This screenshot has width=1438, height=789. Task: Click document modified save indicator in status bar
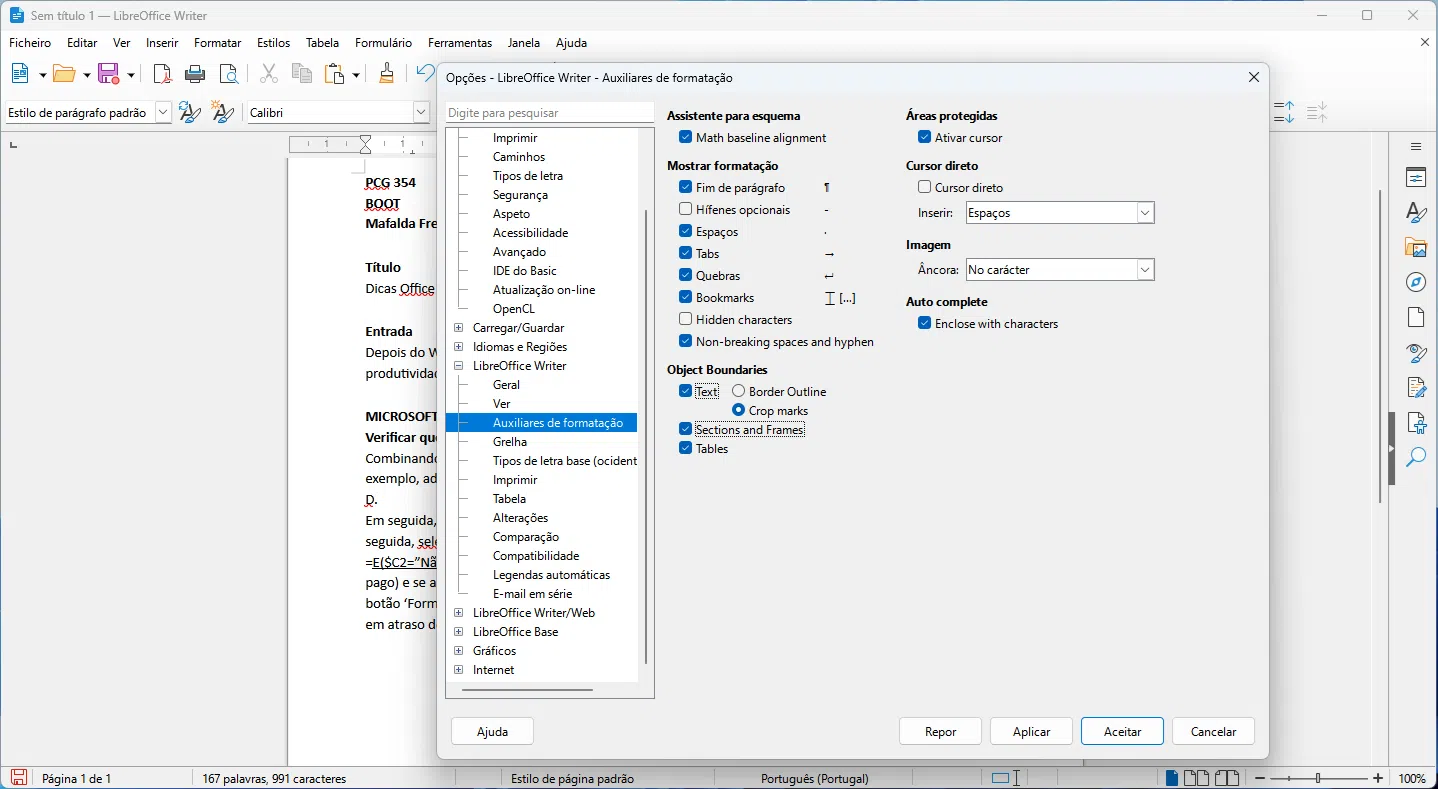click(18, 778)
